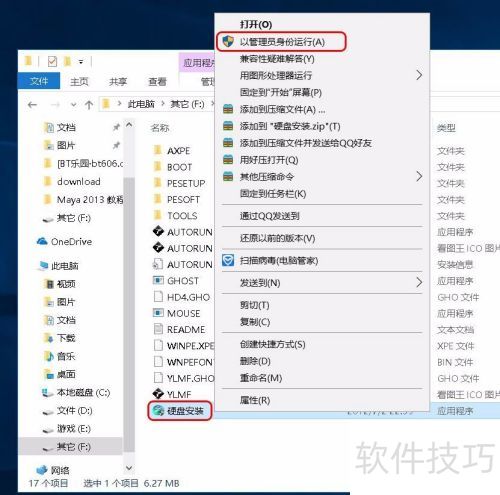Click the 硬盘安装 application icon

coord(158,410)
